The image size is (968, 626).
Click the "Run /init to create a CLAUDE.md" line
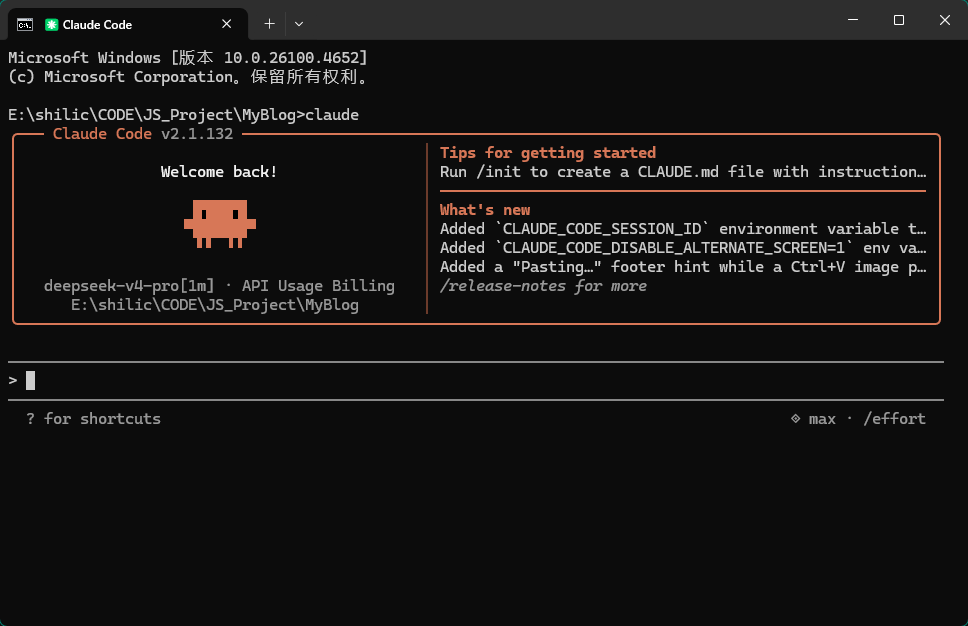pos(683,172)
